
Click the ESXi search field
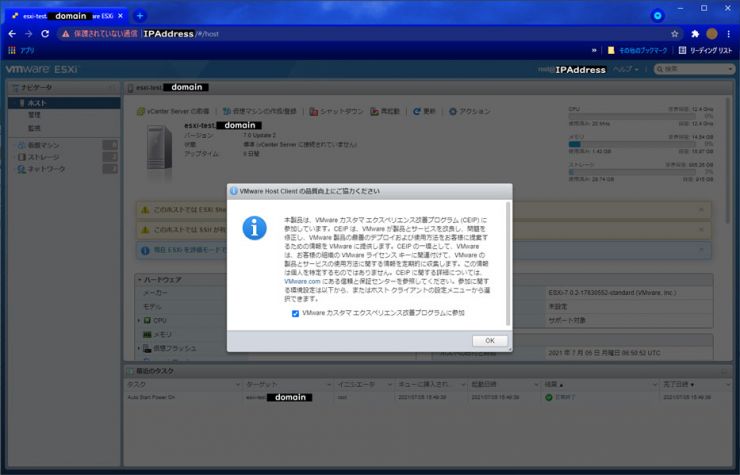click(694, 69)
